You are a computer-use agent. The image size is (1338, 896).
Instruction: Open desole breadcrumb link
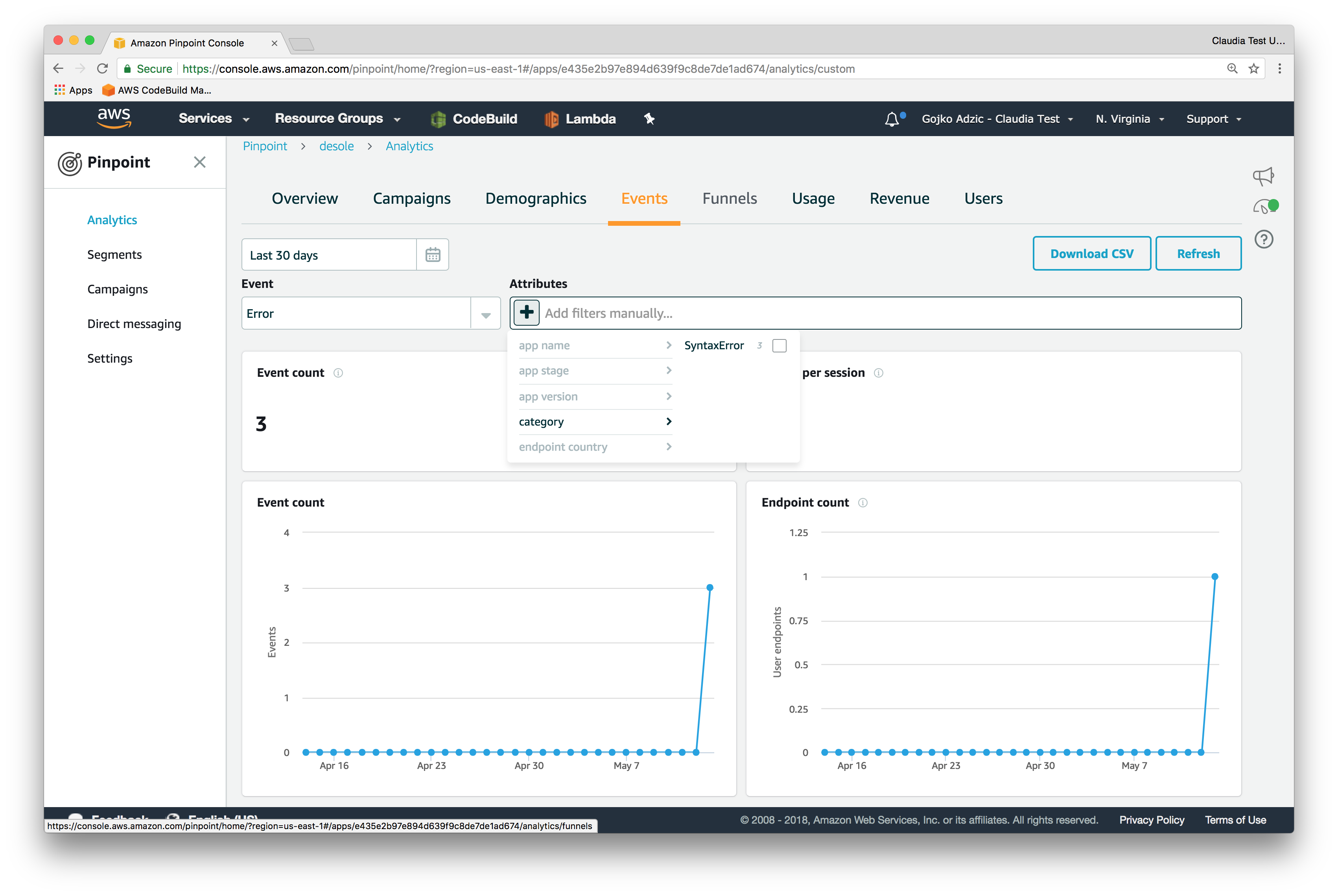[x=337, y=146]
